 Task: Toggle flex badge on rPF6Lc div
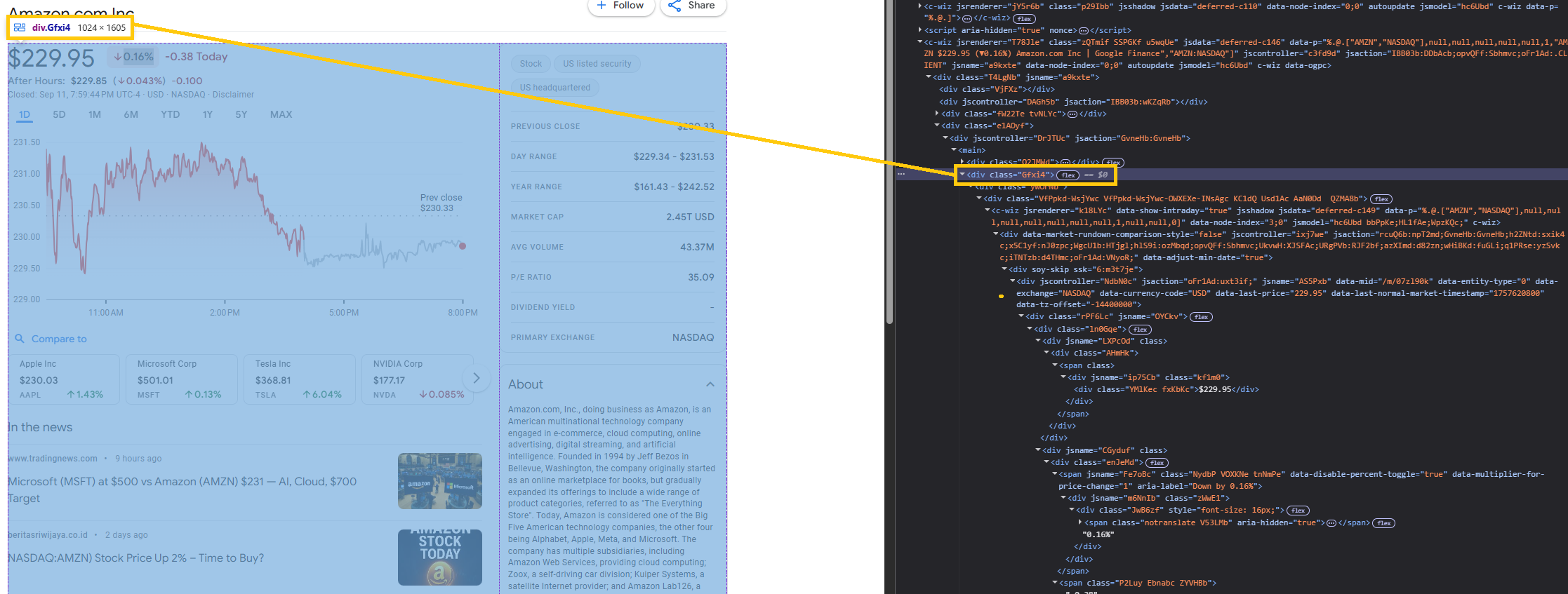pyautogui.click(x=1201, y=317)
